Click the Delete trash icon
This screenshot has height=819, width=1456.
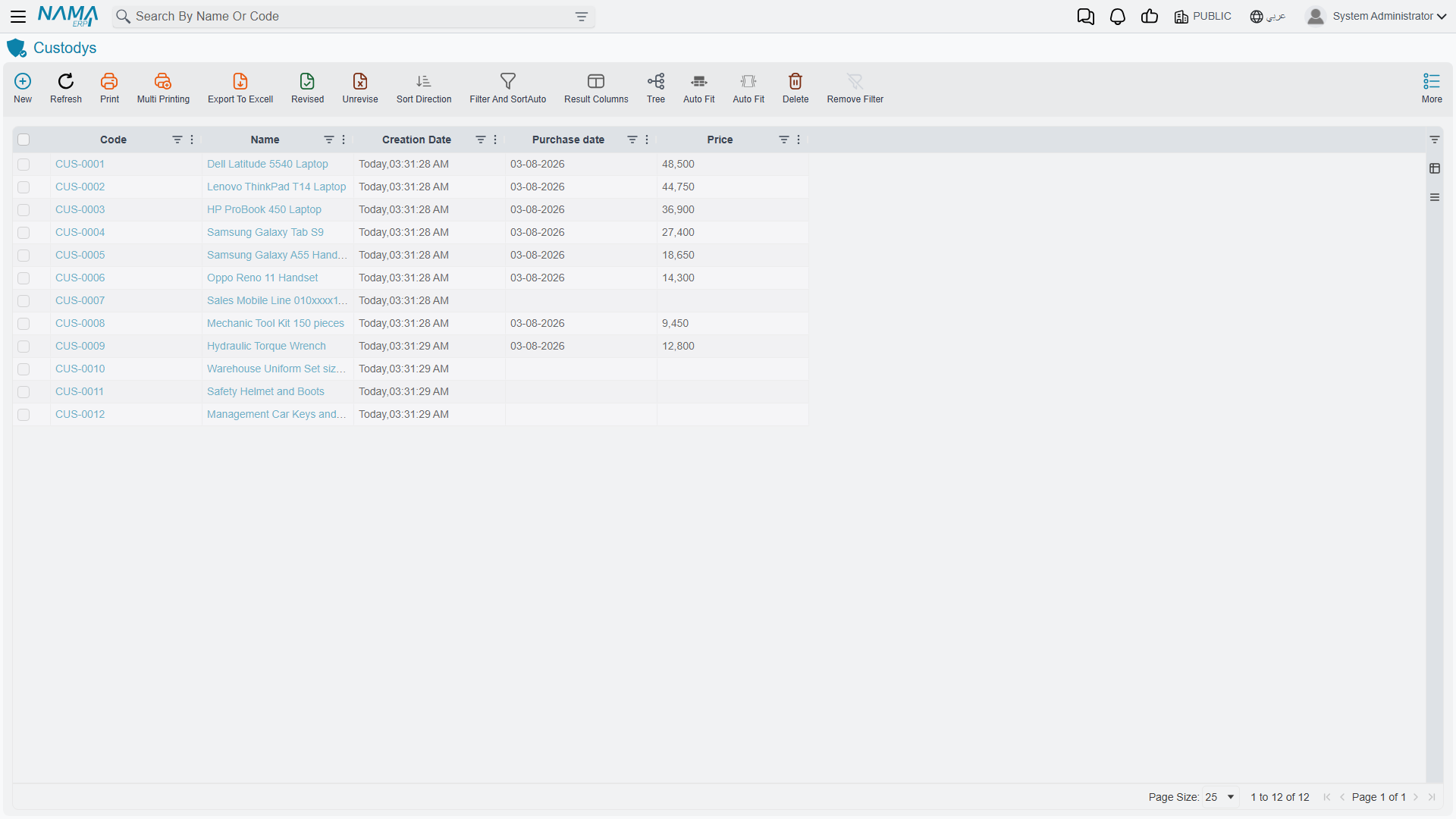795,81
